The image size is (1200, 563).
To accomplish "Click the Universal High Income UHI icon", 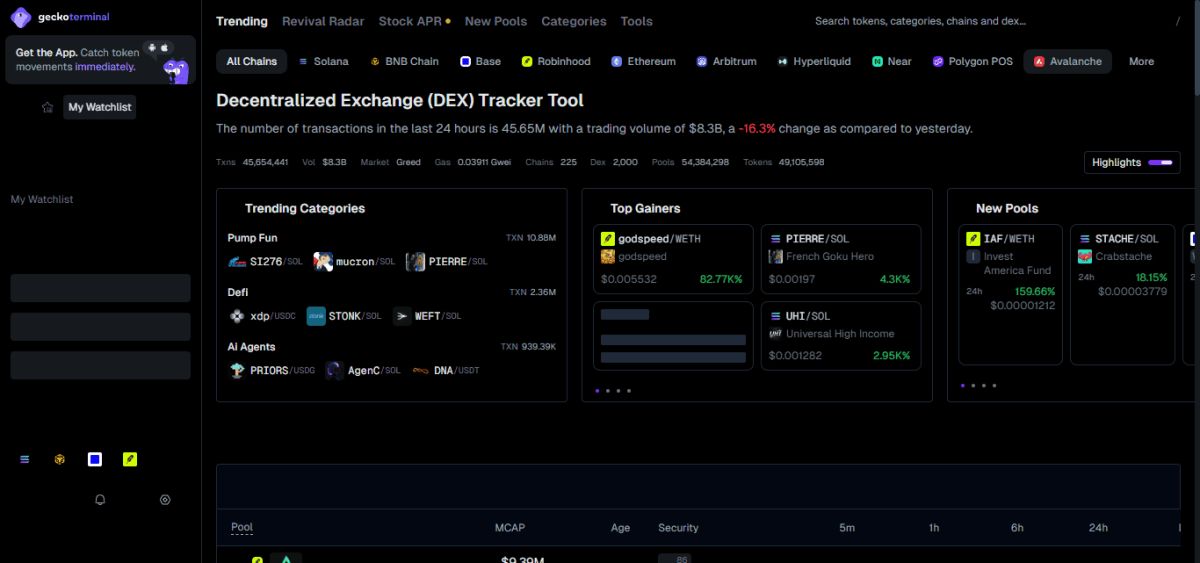I will 775,334.
